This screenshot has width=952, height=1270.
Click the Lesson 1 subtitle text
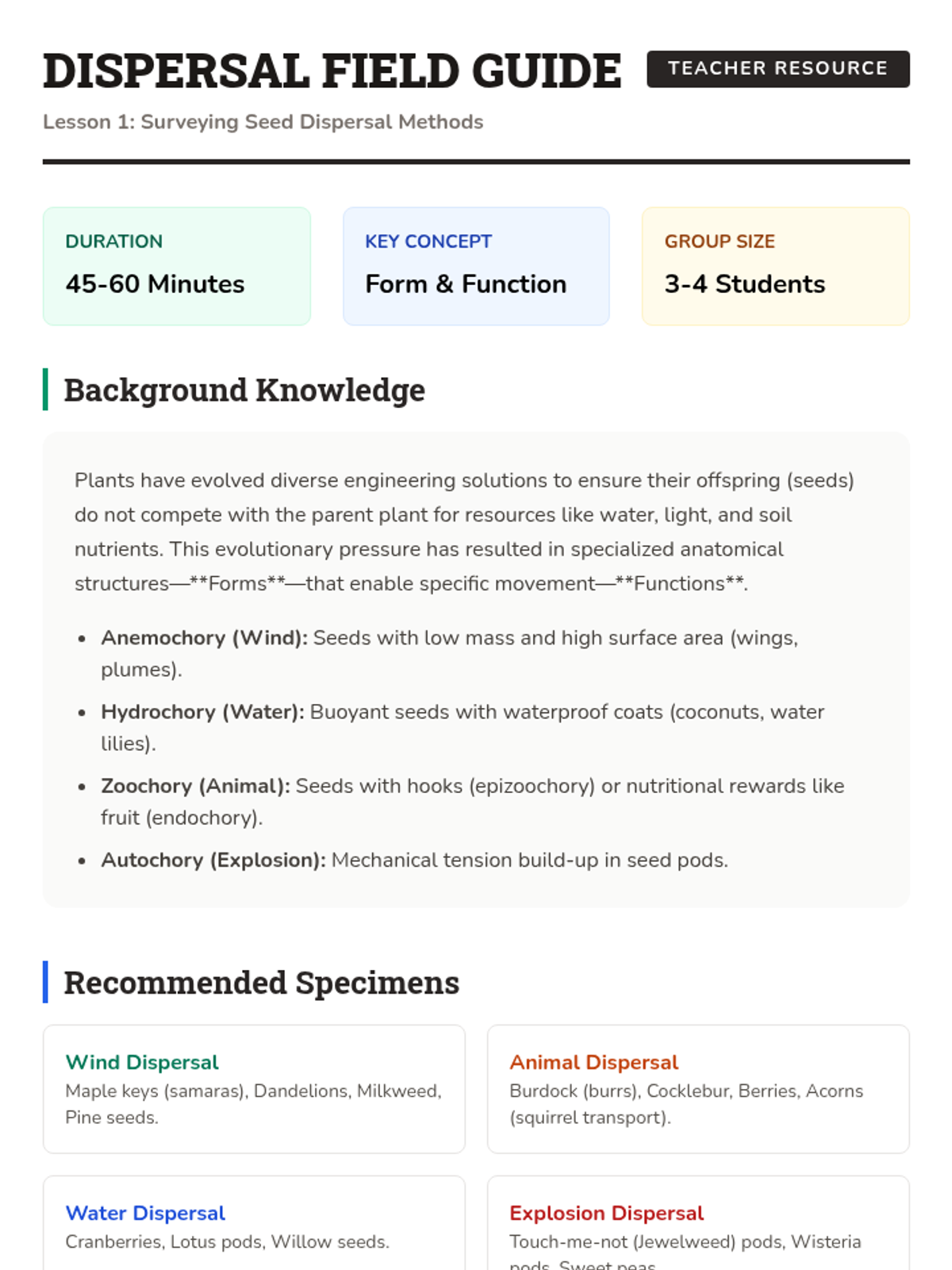coord(263,122)
